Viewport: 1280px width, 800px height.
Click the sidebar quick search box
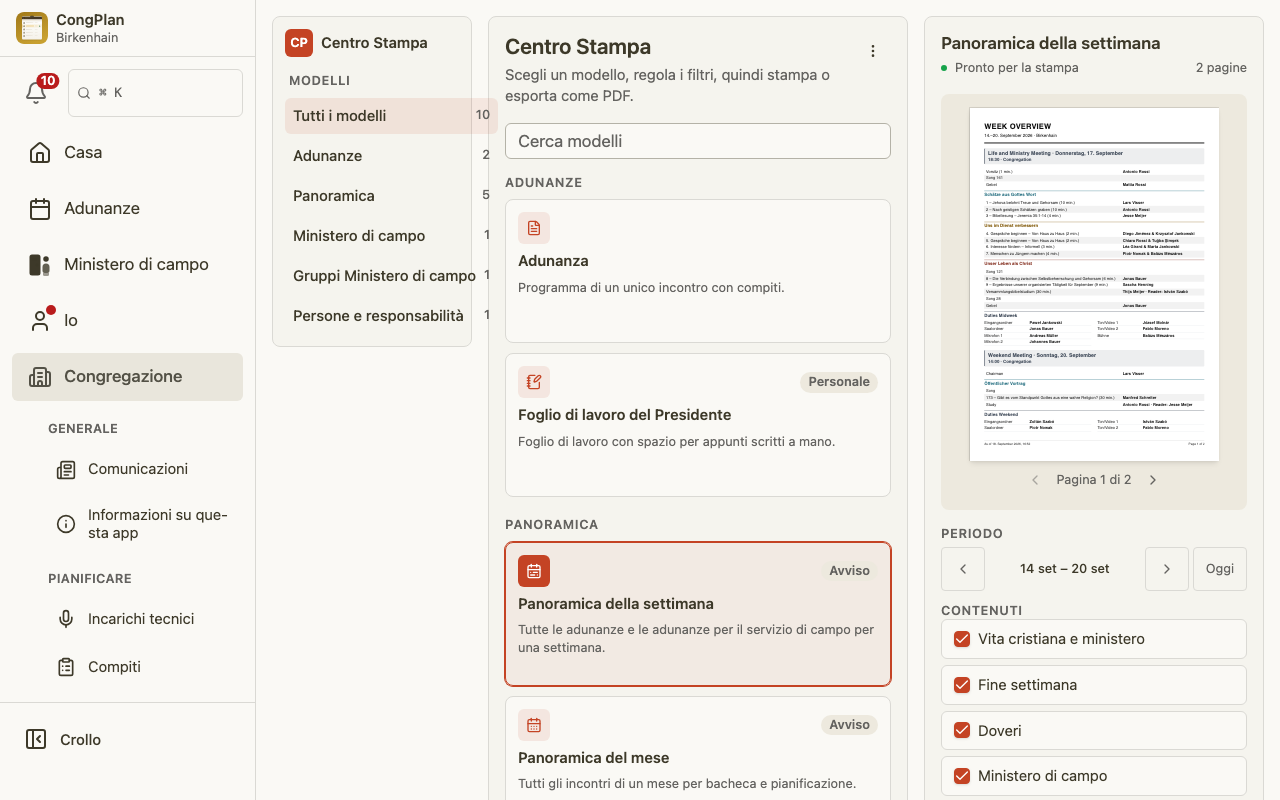[155, 93]
